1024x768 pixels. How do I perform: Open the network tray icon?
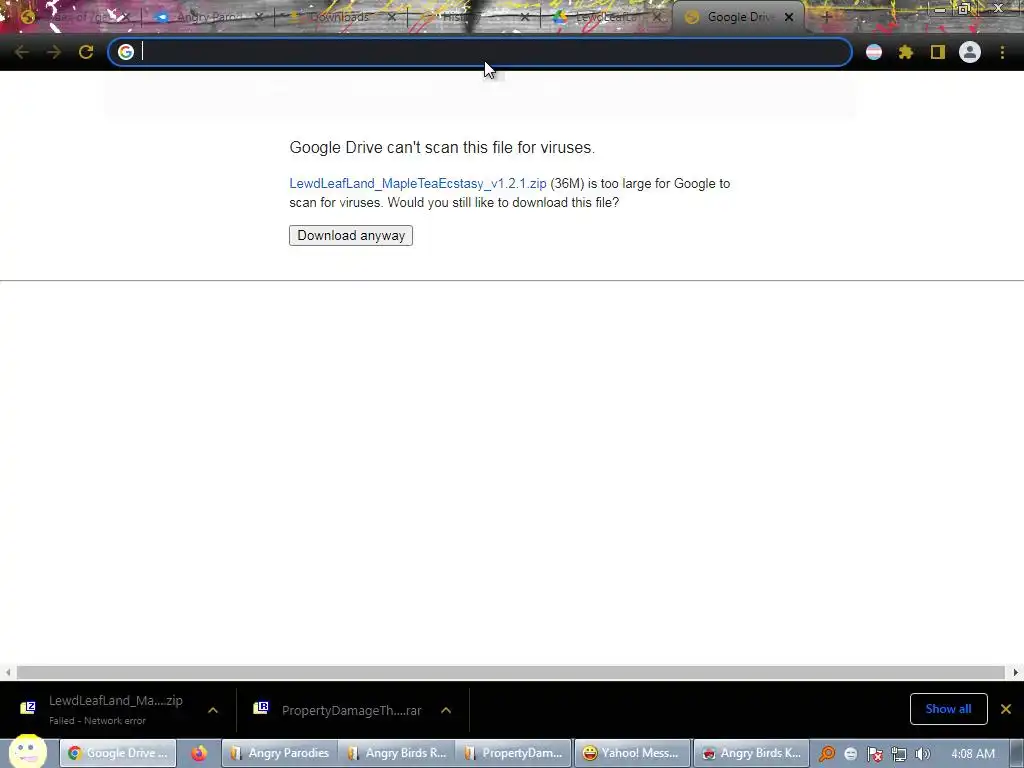pos(899,754)
